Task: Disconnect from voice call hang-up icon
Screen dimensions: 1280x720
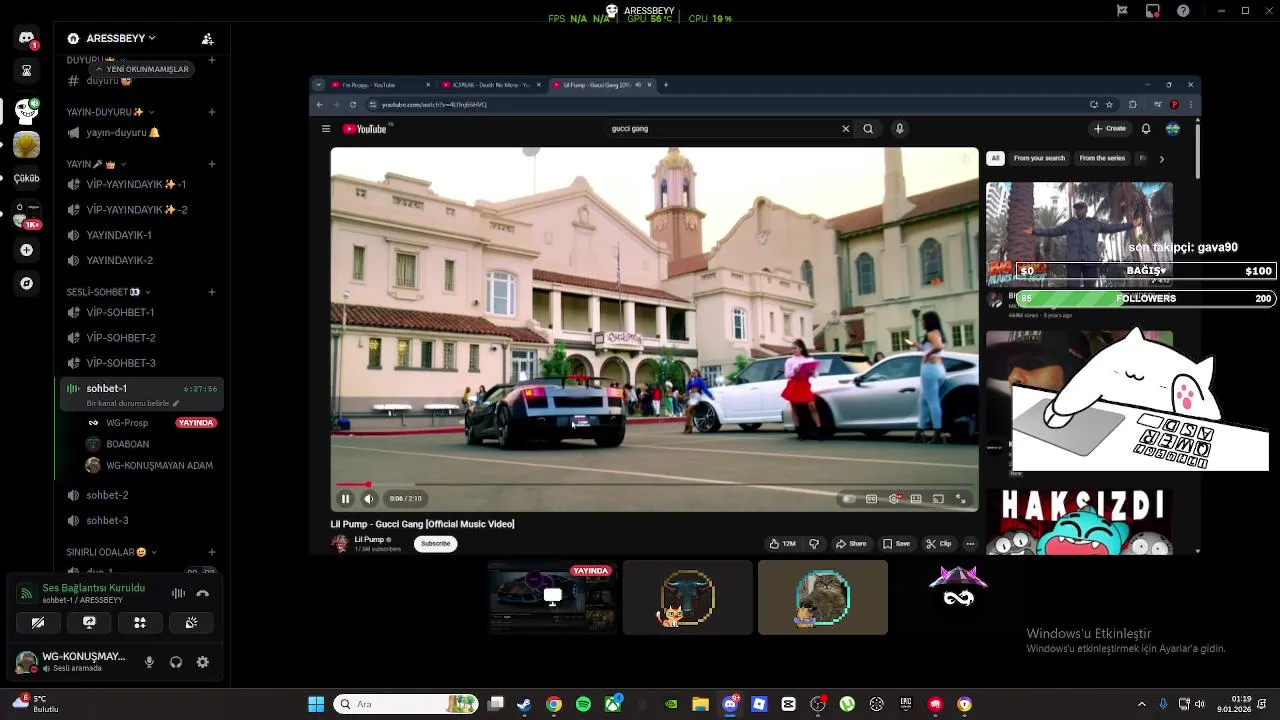Action: 202,593
